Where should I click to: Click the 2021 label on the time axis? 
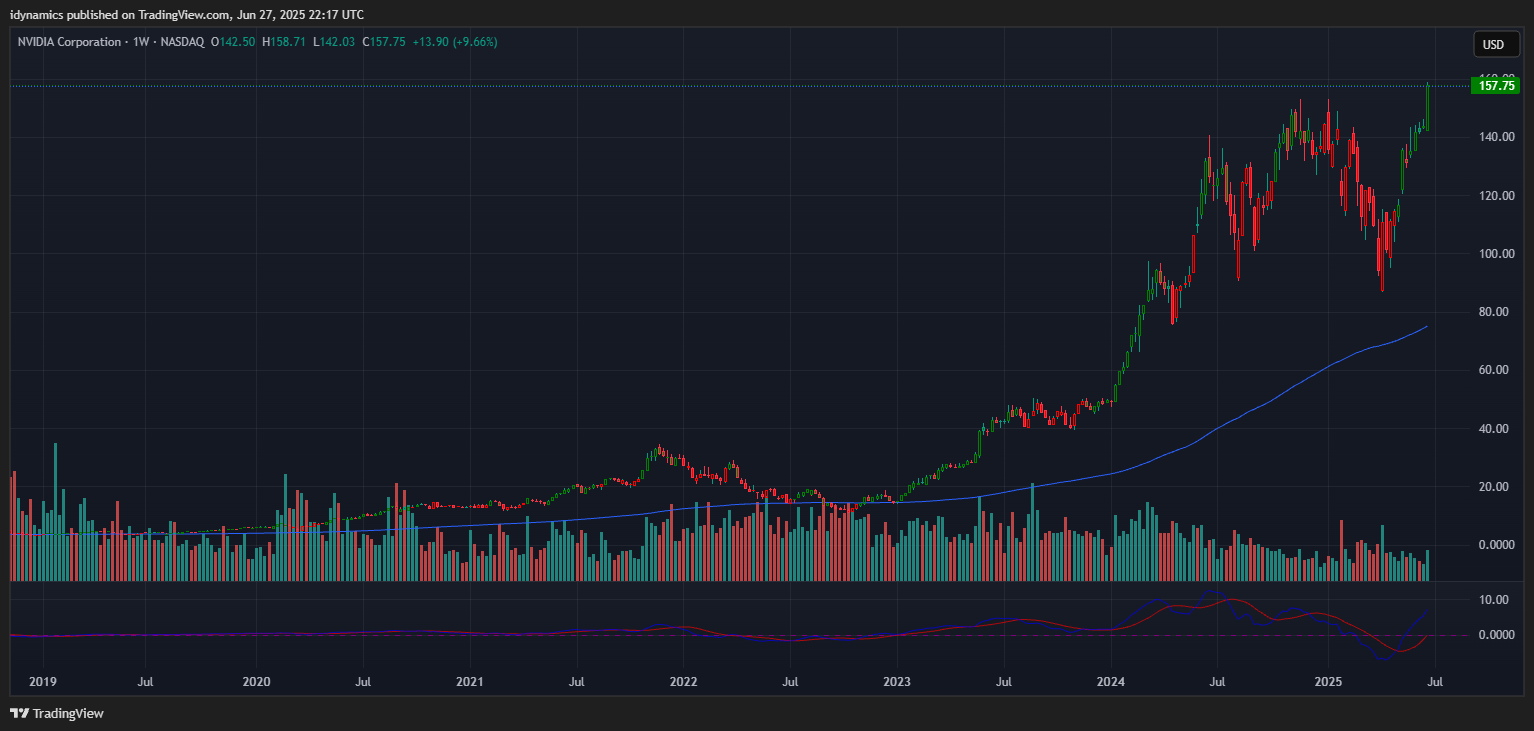point(470,682)
